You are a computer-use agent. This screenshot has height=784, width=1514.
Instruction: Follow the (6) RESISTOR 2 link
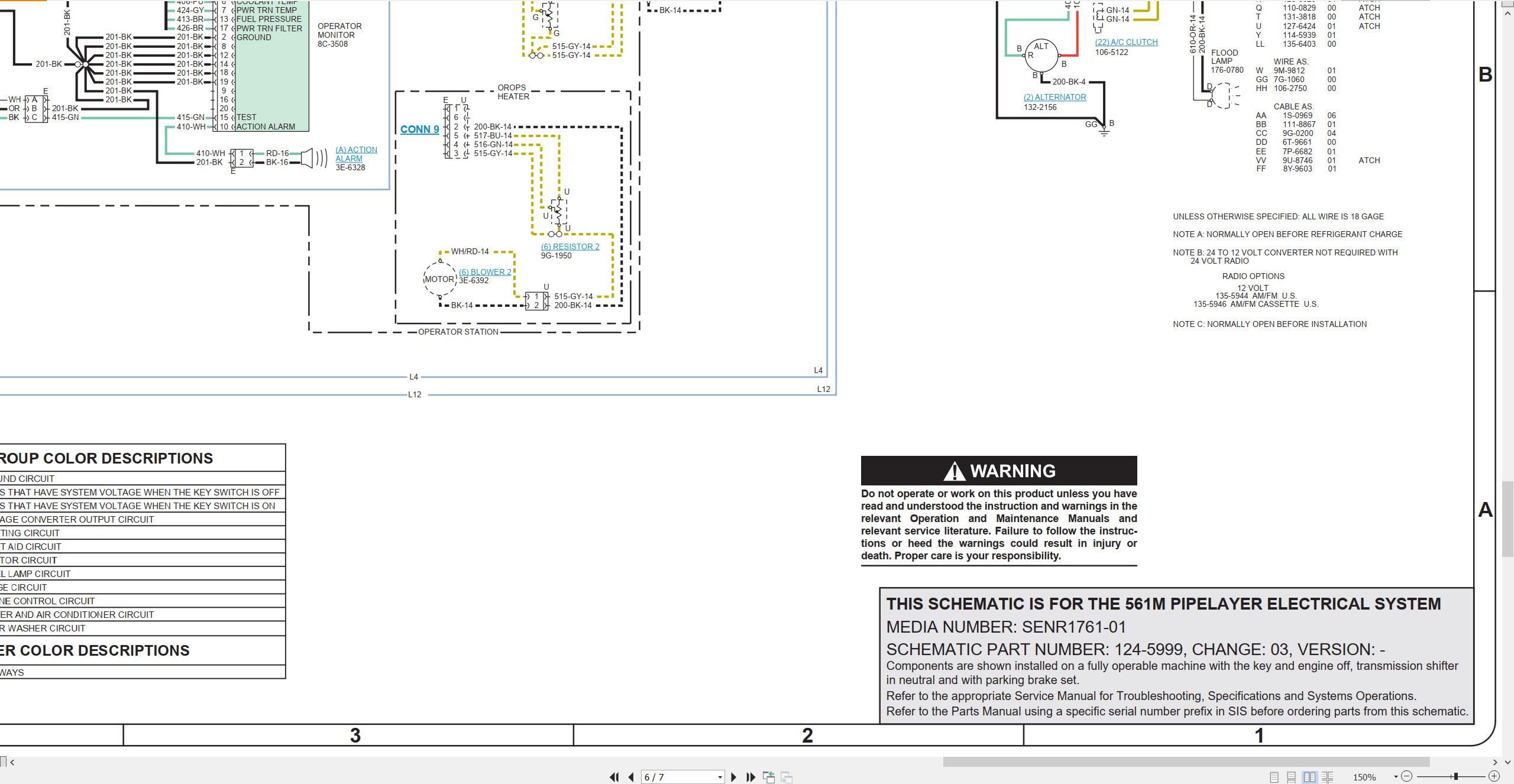point(570,247)
